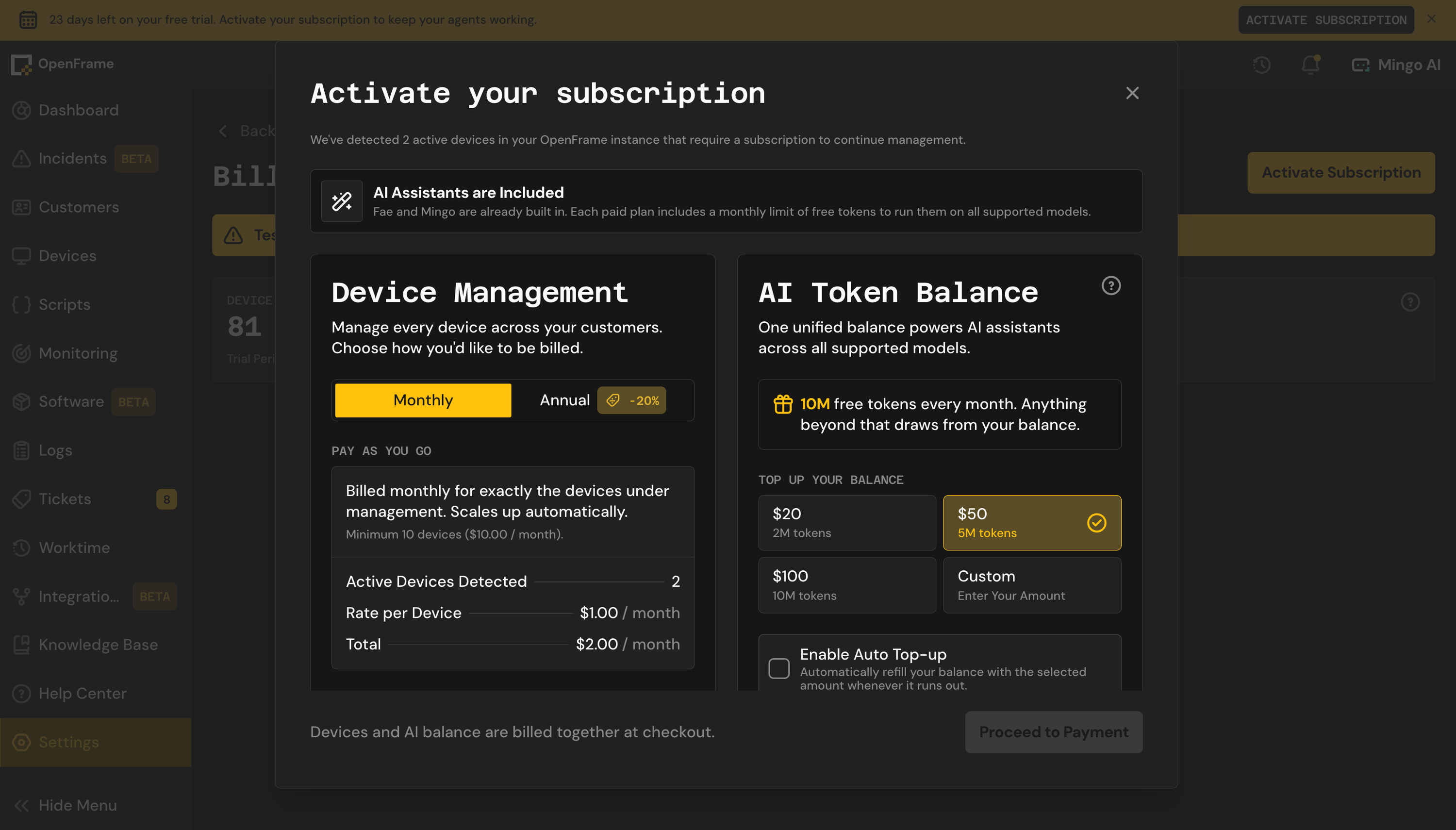Click the AI Assistants magic wand icon
Image resolution: width=1456 pixels, height=830 pixels.
[342, 201]
